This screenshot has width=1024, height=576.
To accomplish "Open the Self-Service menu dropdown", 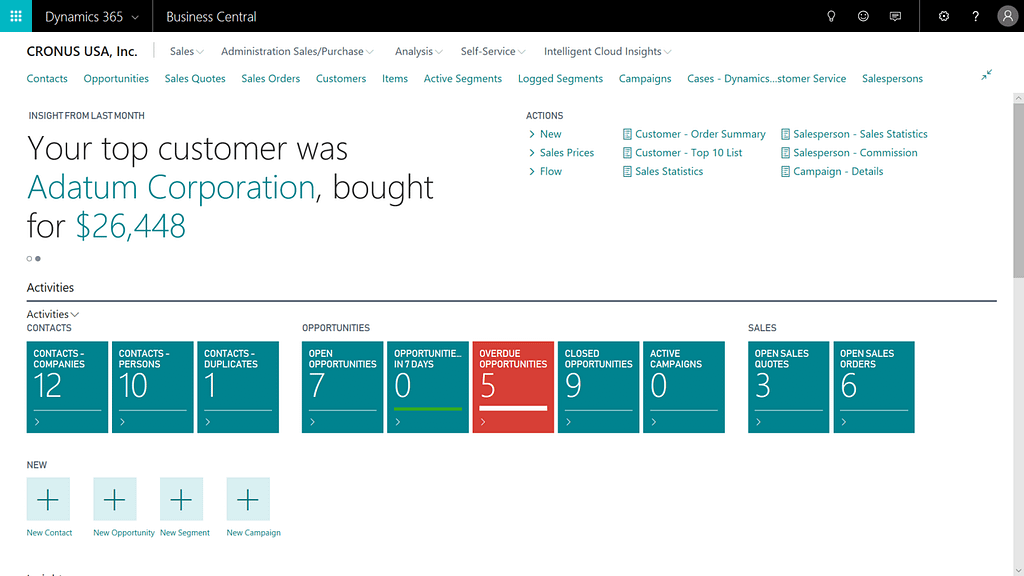I will pos(493,52).
